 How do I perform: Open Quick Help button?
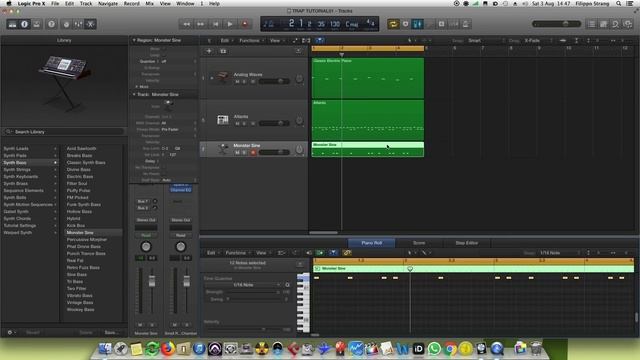coord(51,24)
